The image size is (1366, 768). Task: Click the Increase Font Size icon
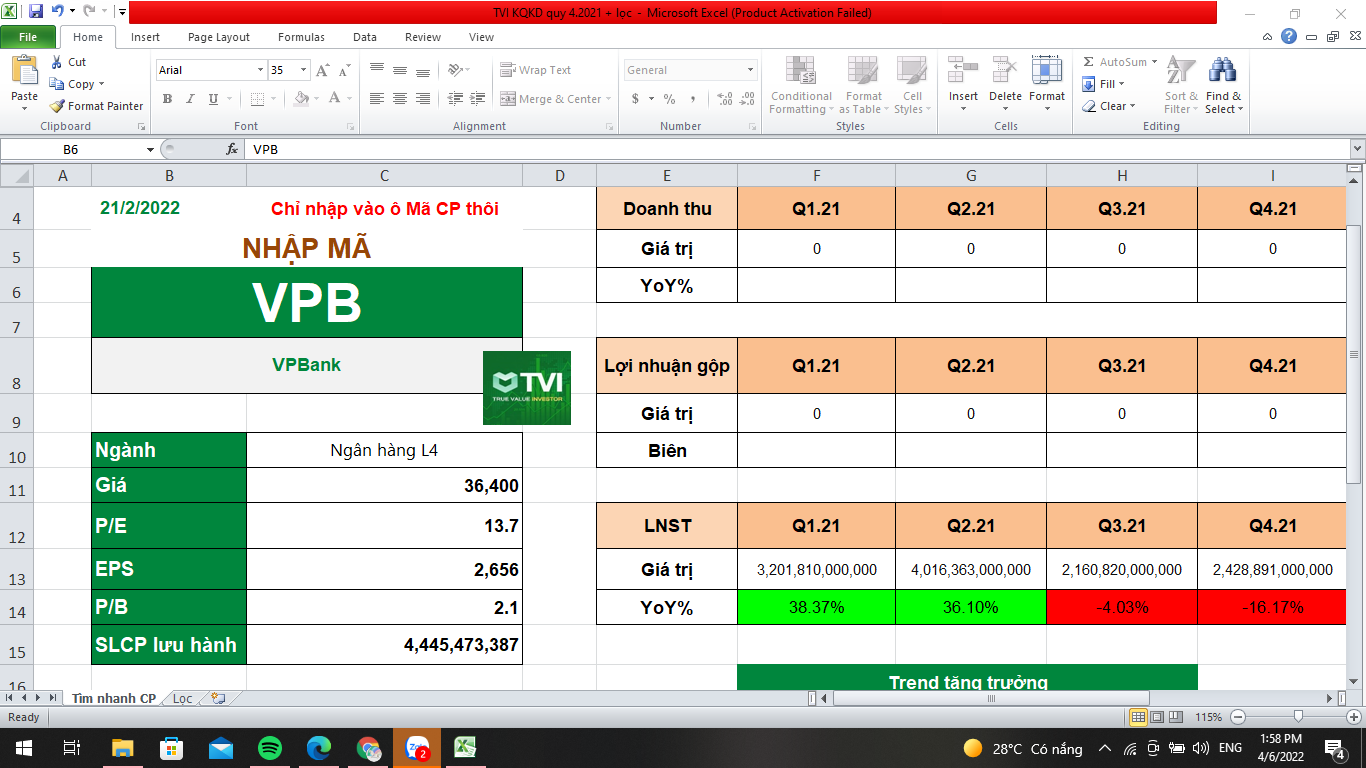tap(323, 70)
